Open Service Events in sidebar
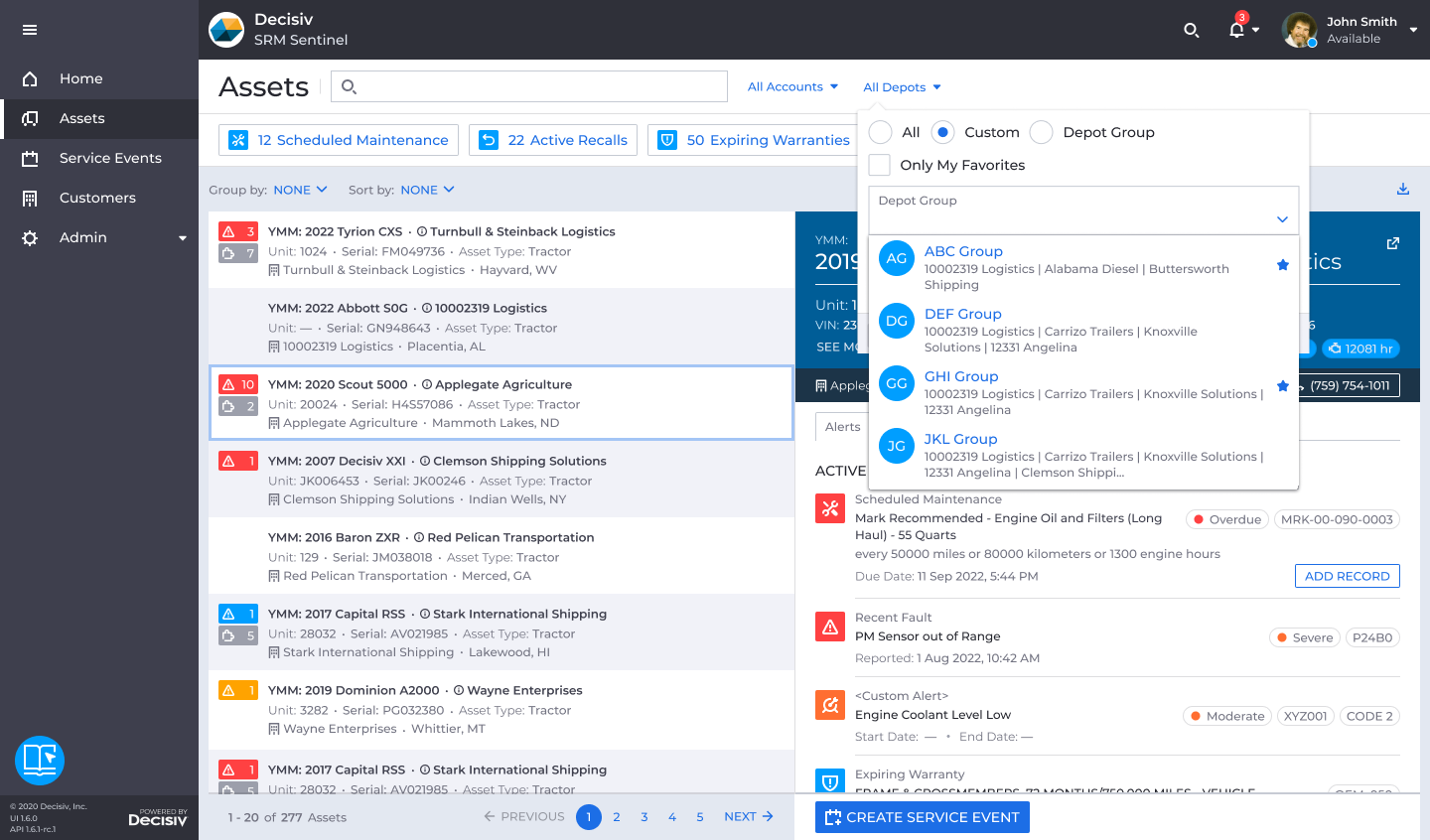The width and height of the screenshot is (1430, 840). pos(99,158)
